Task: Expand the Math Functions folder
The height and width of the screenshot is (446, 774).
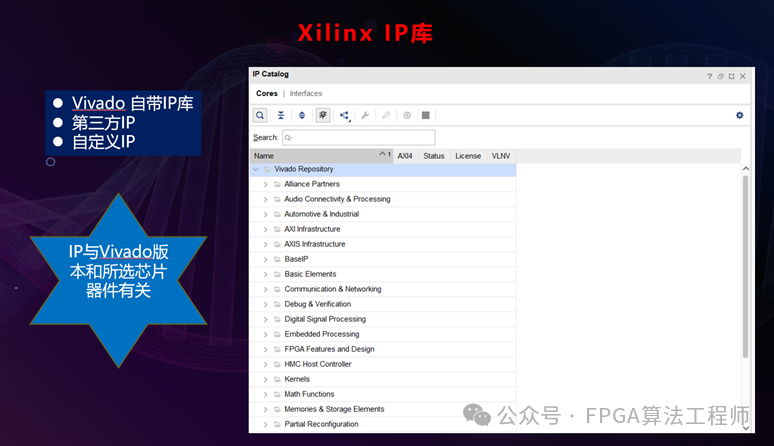Action: [266, 394]
